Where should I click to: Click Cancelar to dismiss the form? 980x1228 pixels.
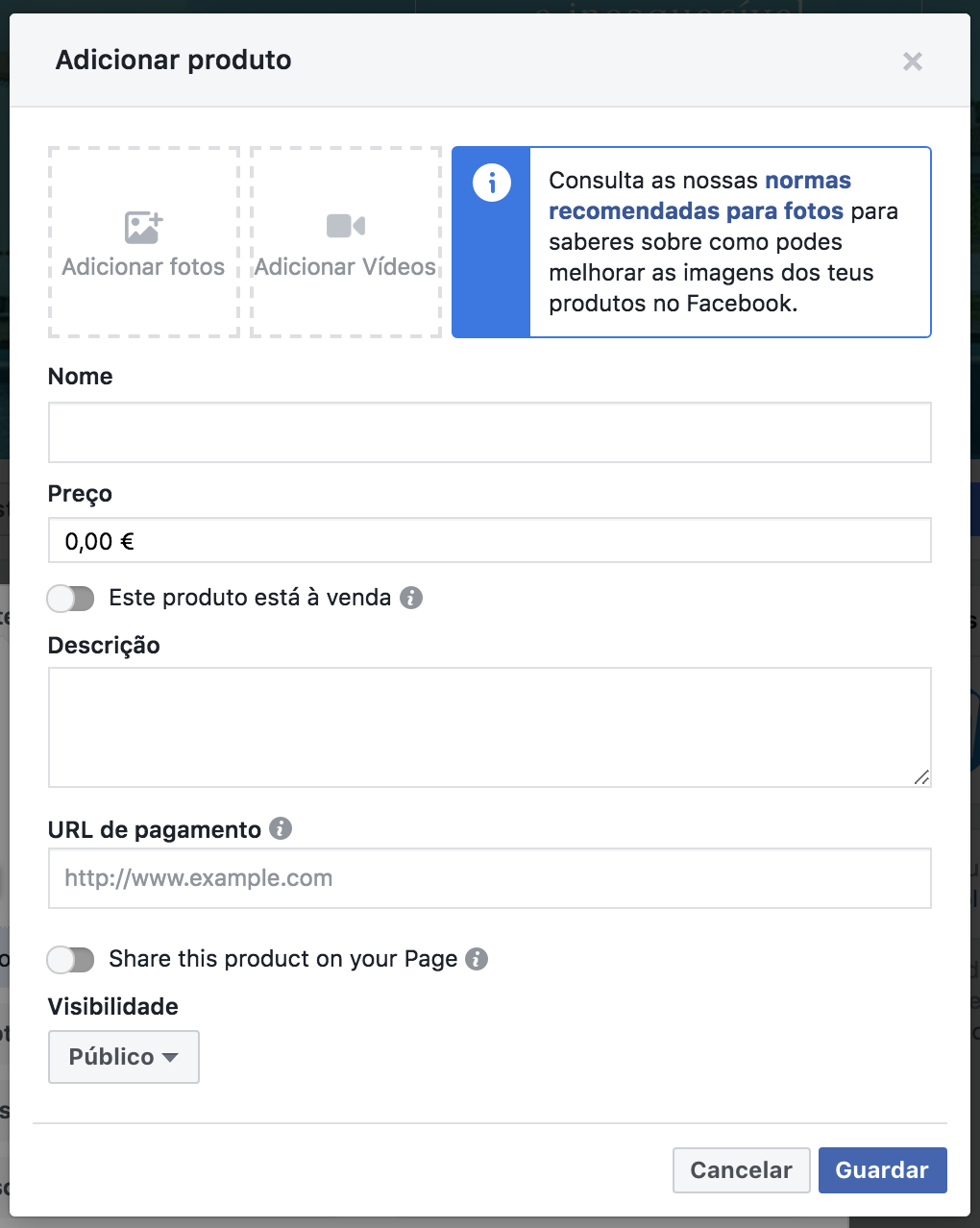(x=741, y=1170)
